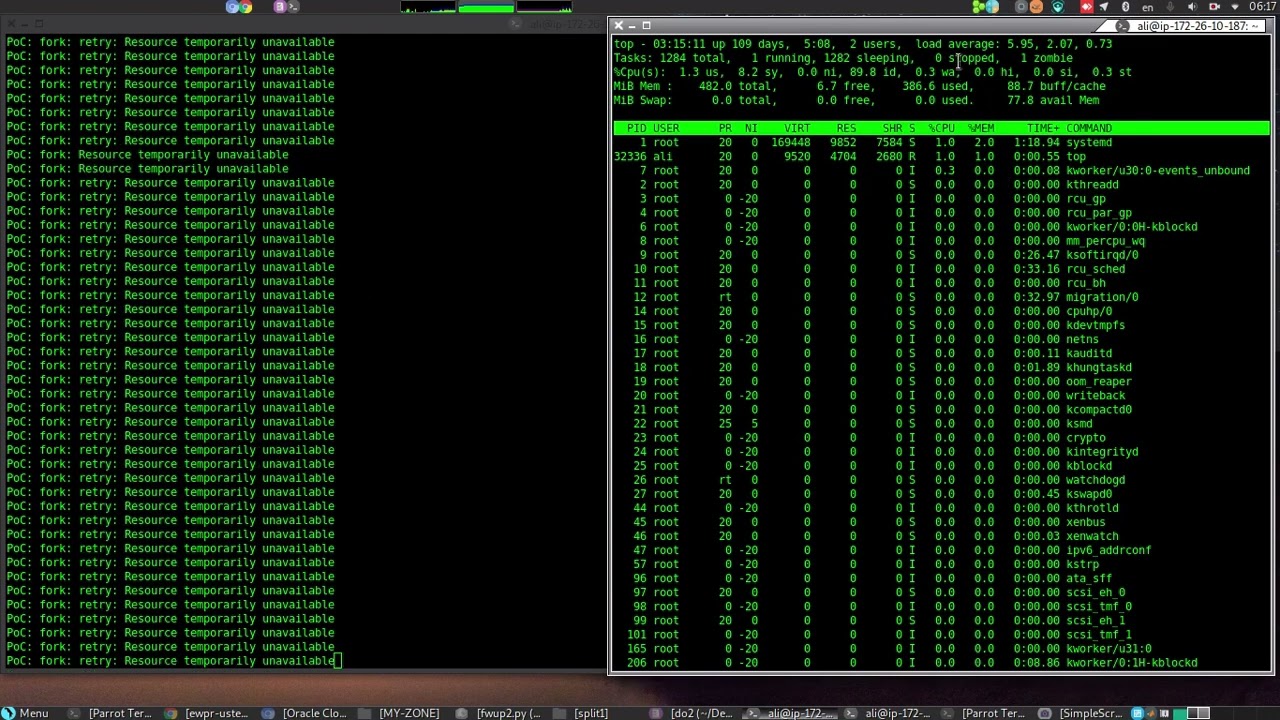Sort top by PID column header
The width and height of the screenshot is (1280, 720).
click(x=636, y=128)
